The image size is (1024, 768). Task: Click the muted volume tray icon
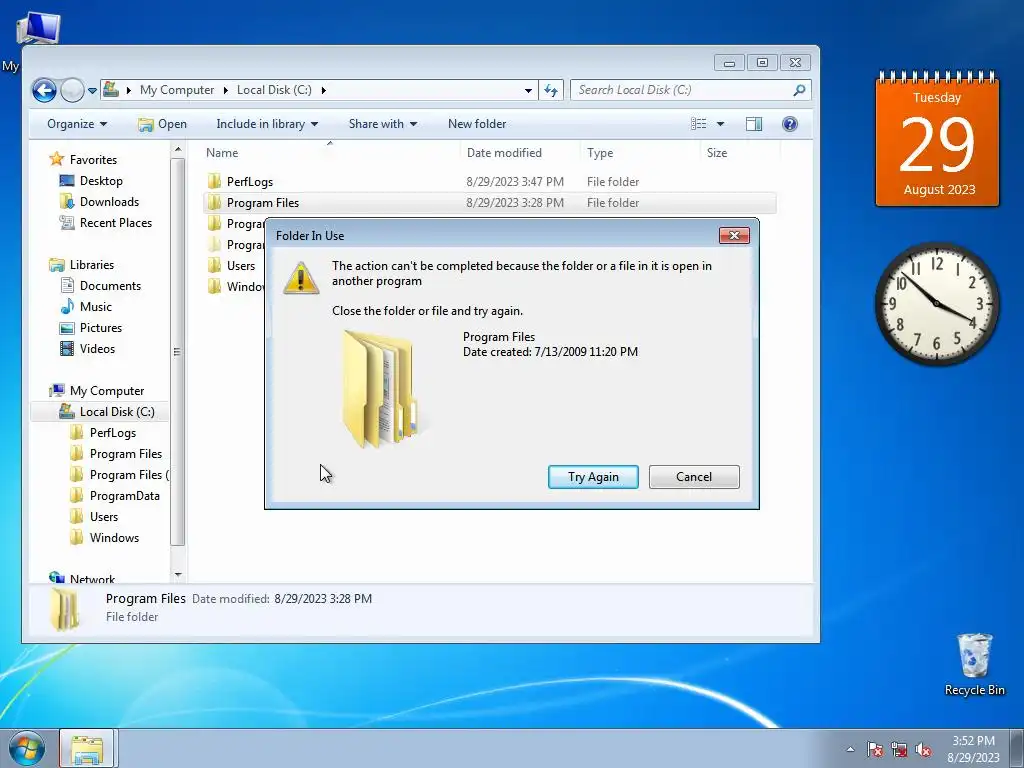tap(923, 749)
